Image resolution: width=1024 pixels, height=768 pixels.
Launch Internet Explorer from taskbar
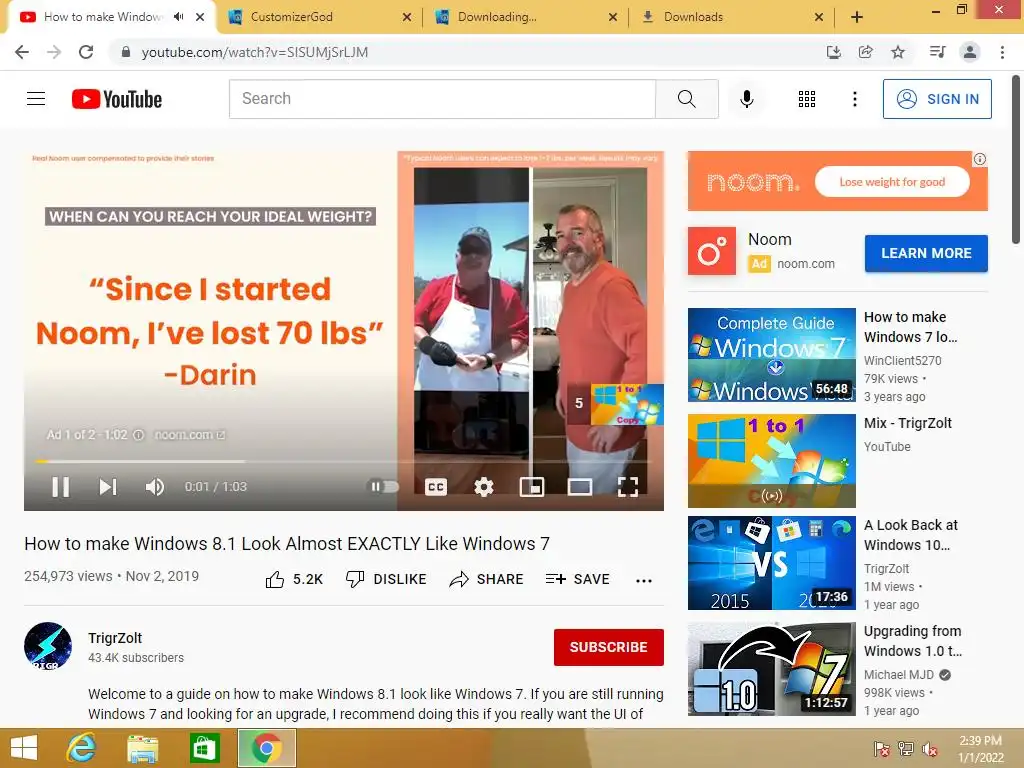[x=81, y=748]
